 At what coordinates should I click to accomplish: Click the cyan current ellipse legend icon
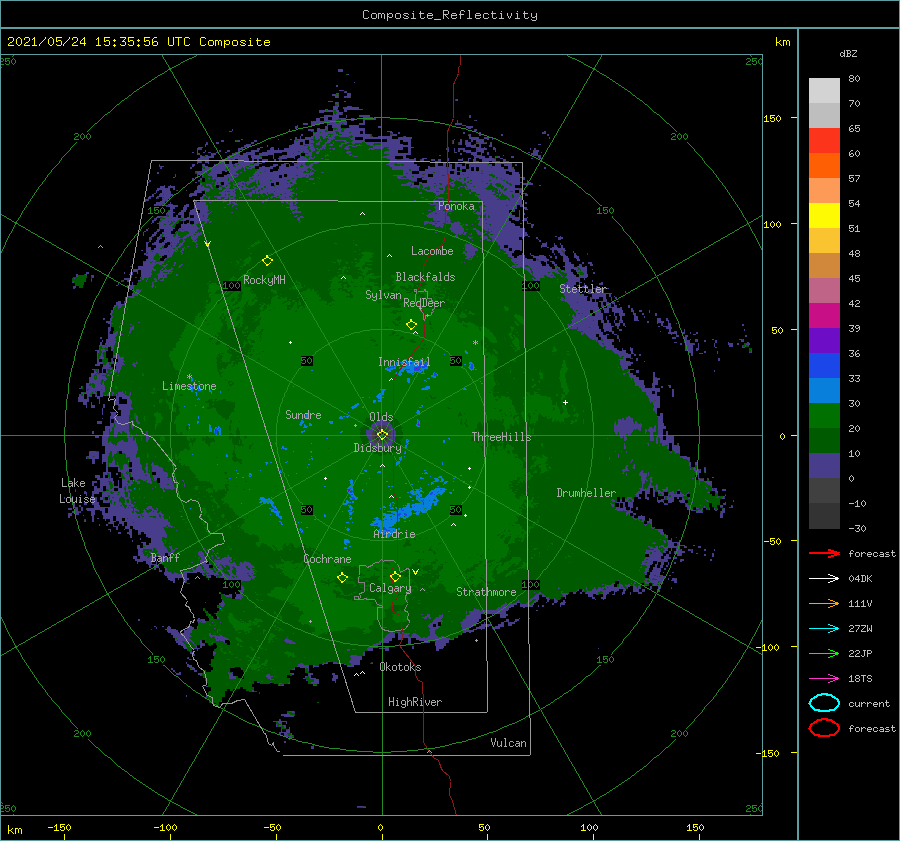click(x=824, y=703)
